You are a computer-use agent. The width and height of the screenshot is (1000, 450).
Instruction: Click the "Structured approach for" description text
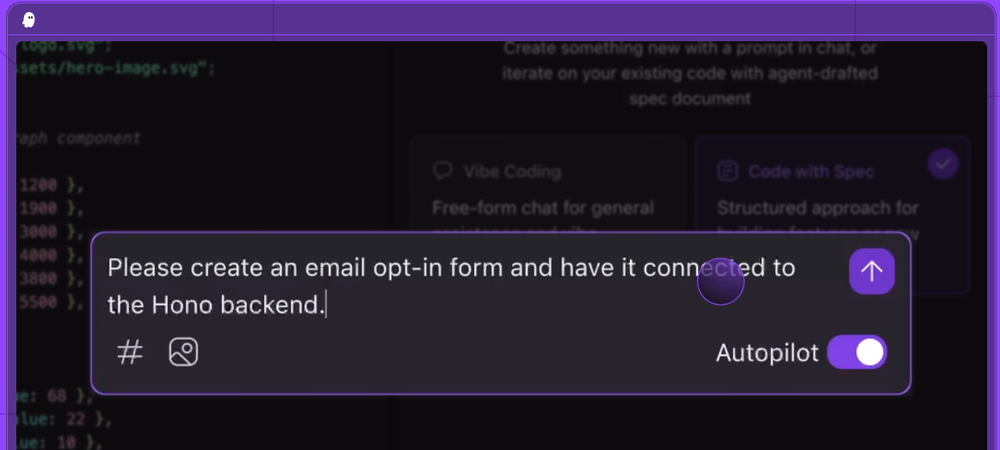817,208
